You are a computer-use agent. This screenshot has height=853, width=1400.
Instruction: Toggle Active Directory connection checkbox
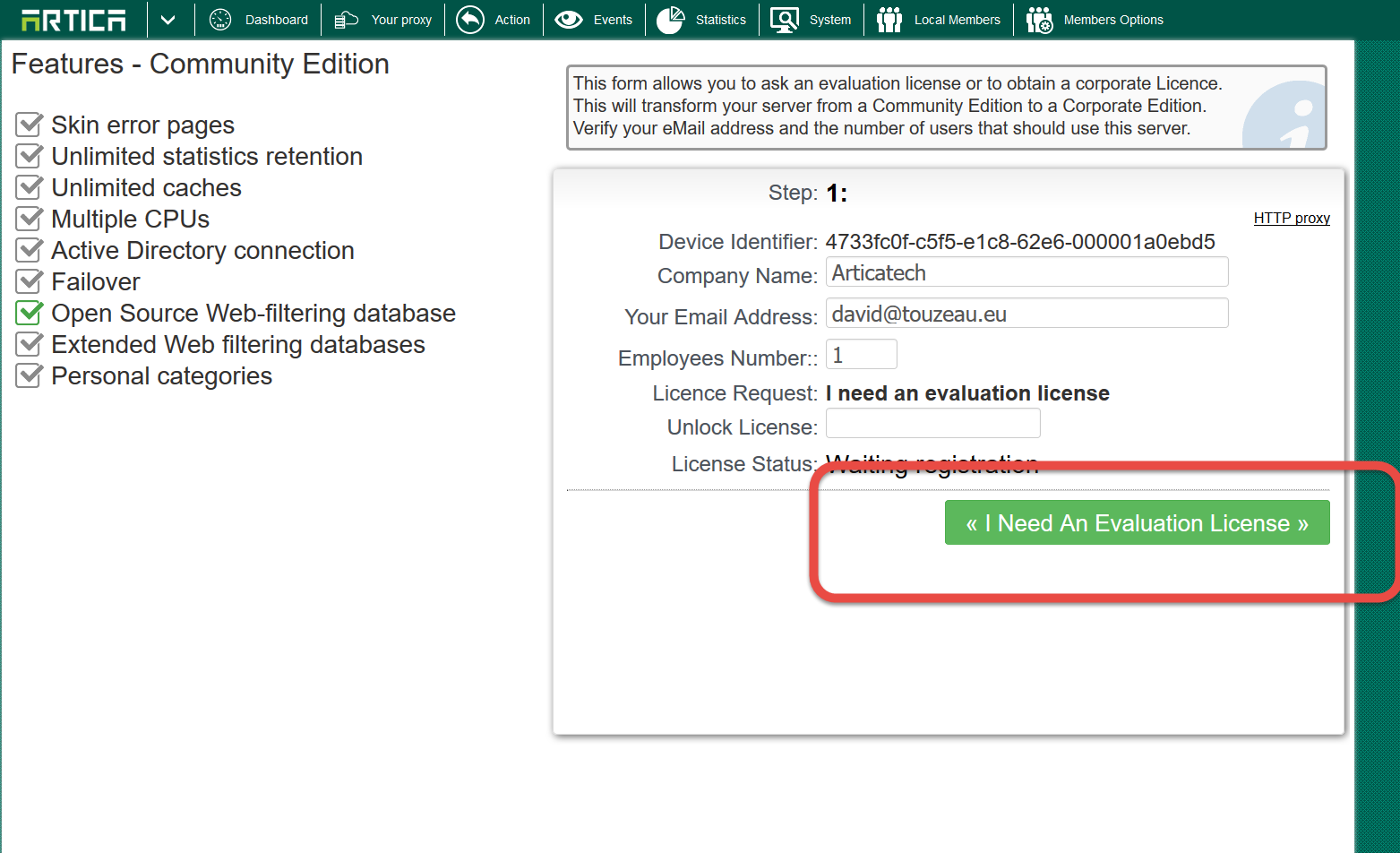pyautogui.click(x=30, y=249)
